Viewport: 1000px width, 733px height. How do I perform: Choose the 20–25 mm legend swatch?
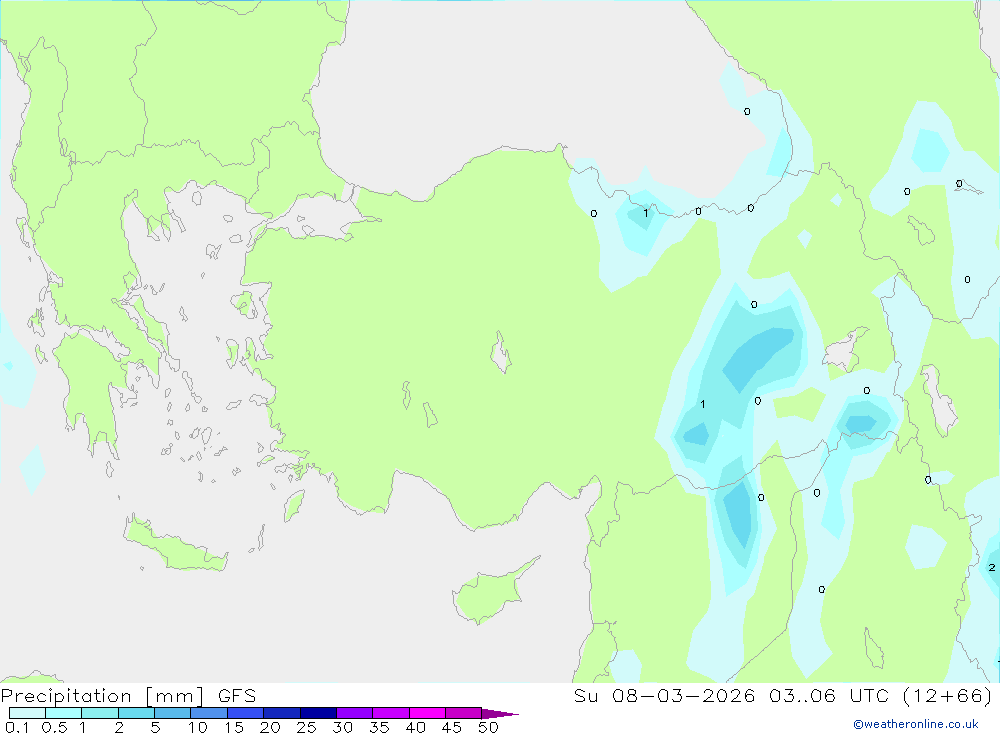point(282,713)
